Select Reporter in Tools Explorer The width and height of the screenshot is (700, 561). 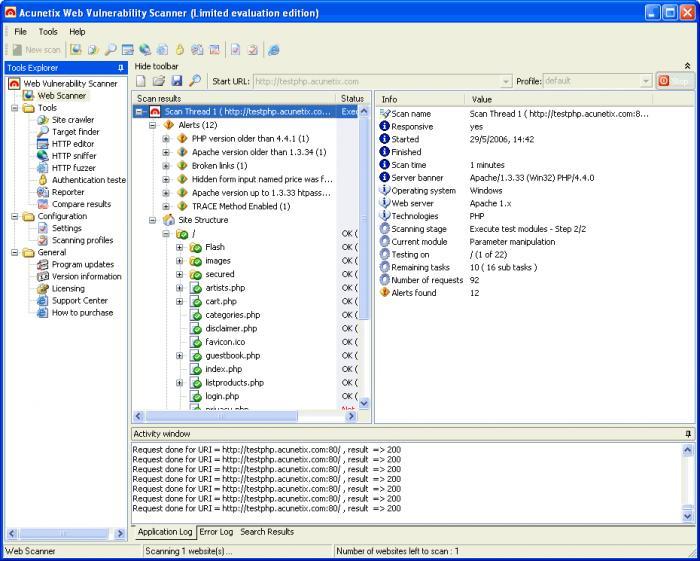[68, 192]
